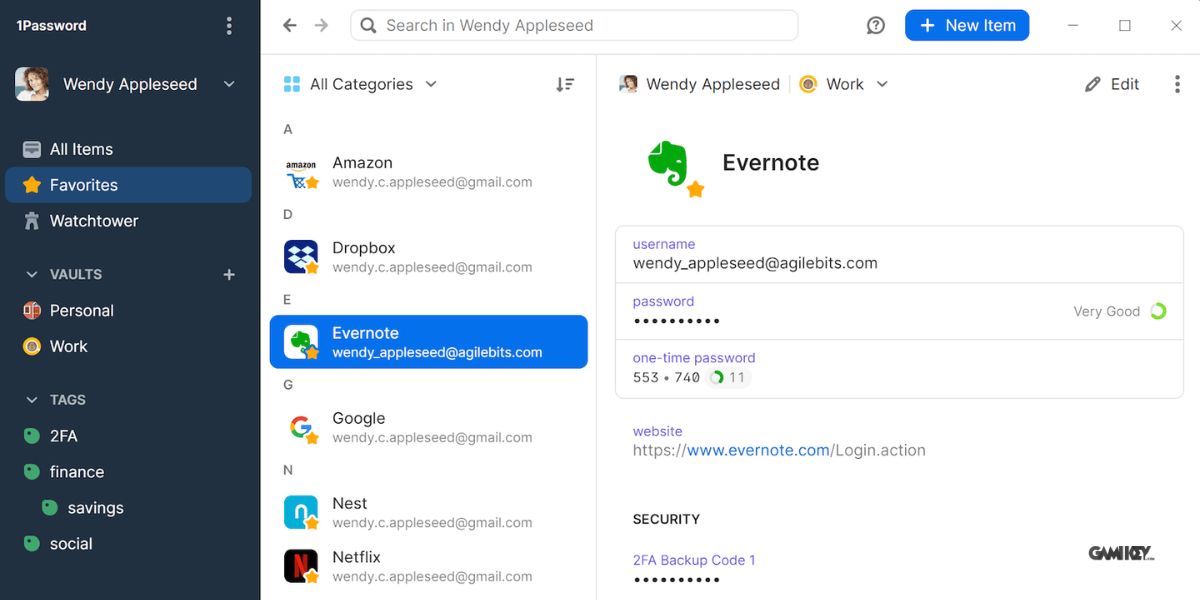The width and height of the screenshot is (1200, 600).
Task: Go back using the left arrow
Action: coord(290,26)
